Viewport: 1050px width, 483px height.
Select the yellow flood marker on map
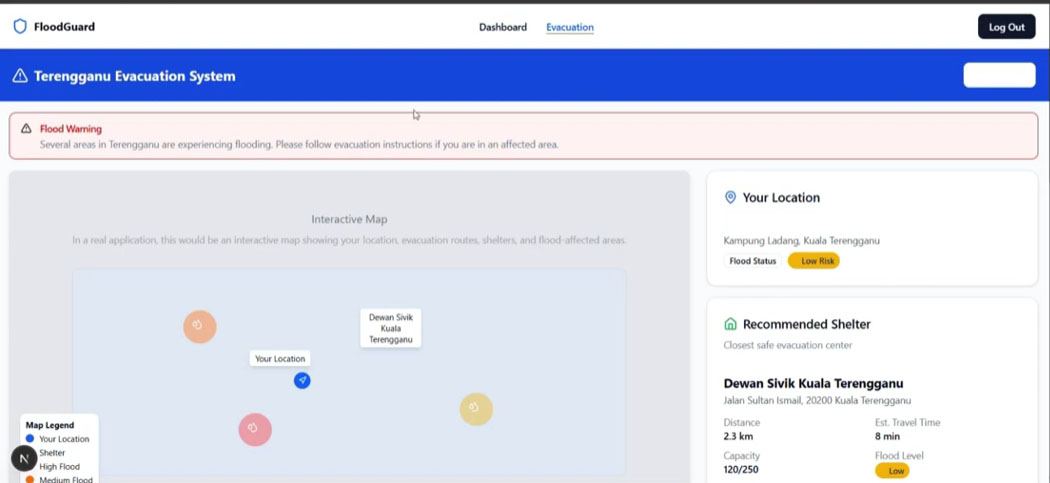point(476,408)
